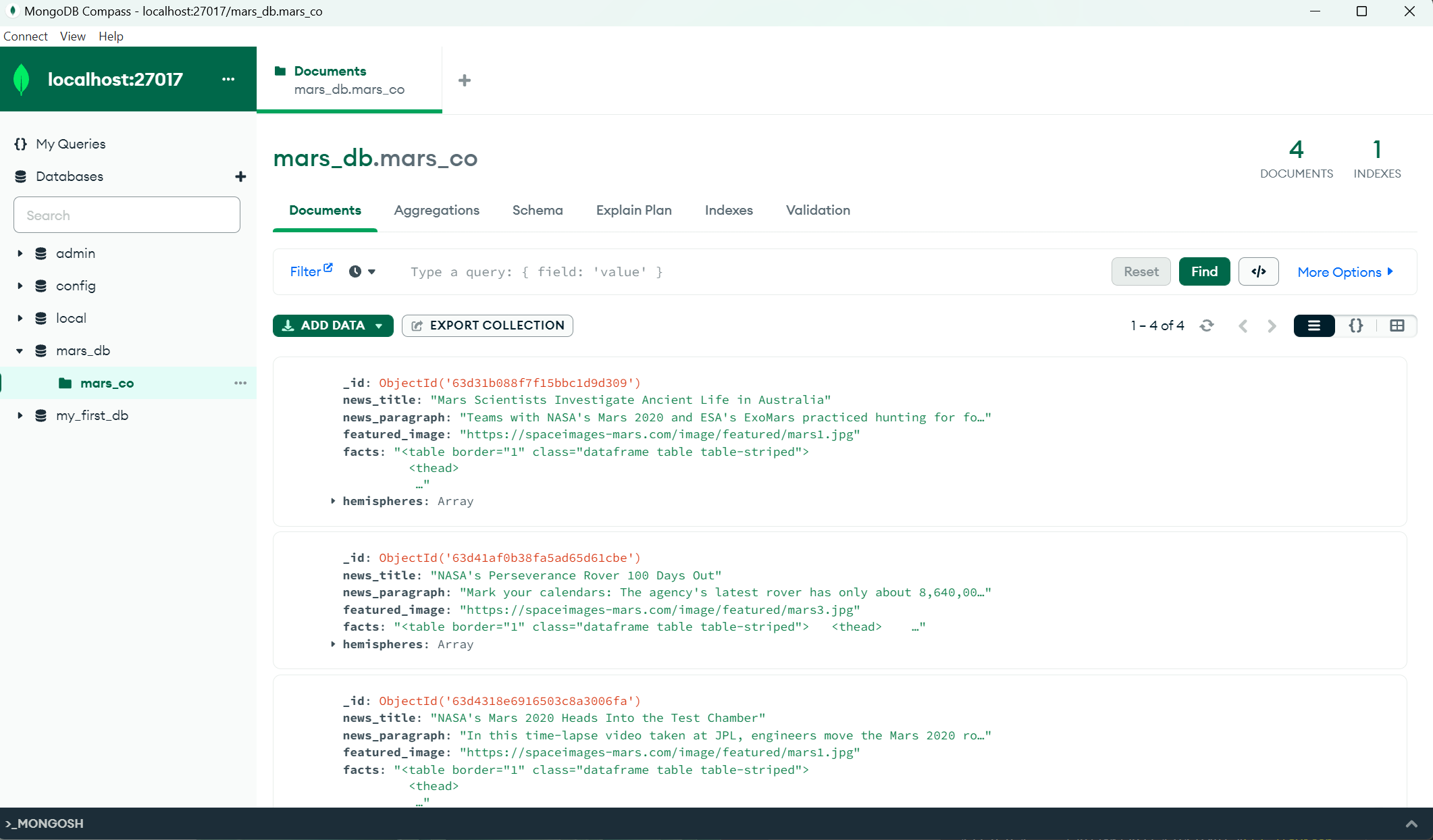Viewport: 1433px width, 840px height.
Task: Collapse the mars_db database tree
Action: (x=19, y=350)
